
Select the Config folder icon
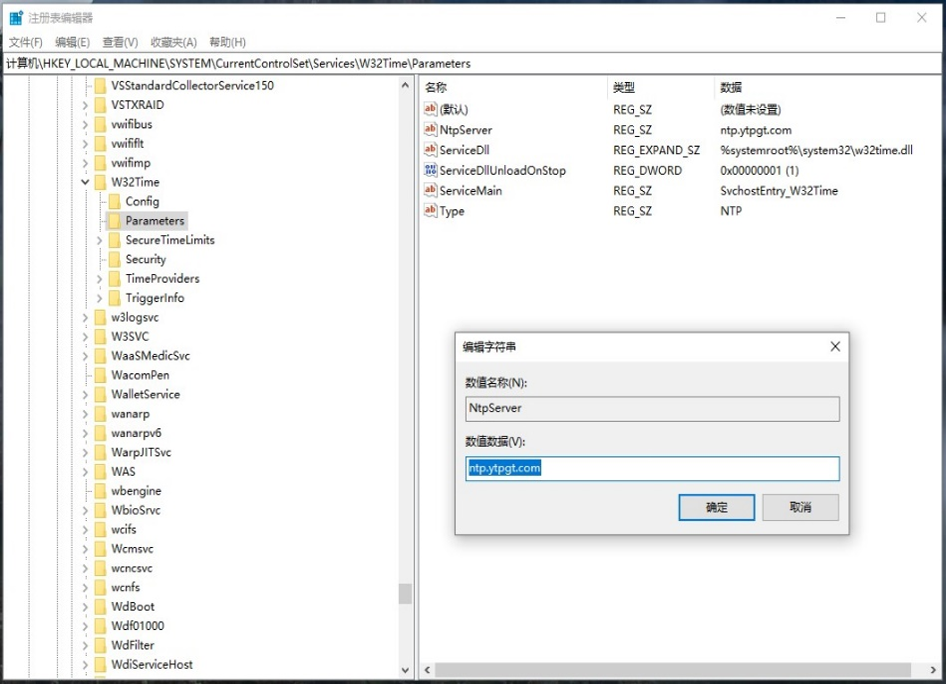coord(114,201)
